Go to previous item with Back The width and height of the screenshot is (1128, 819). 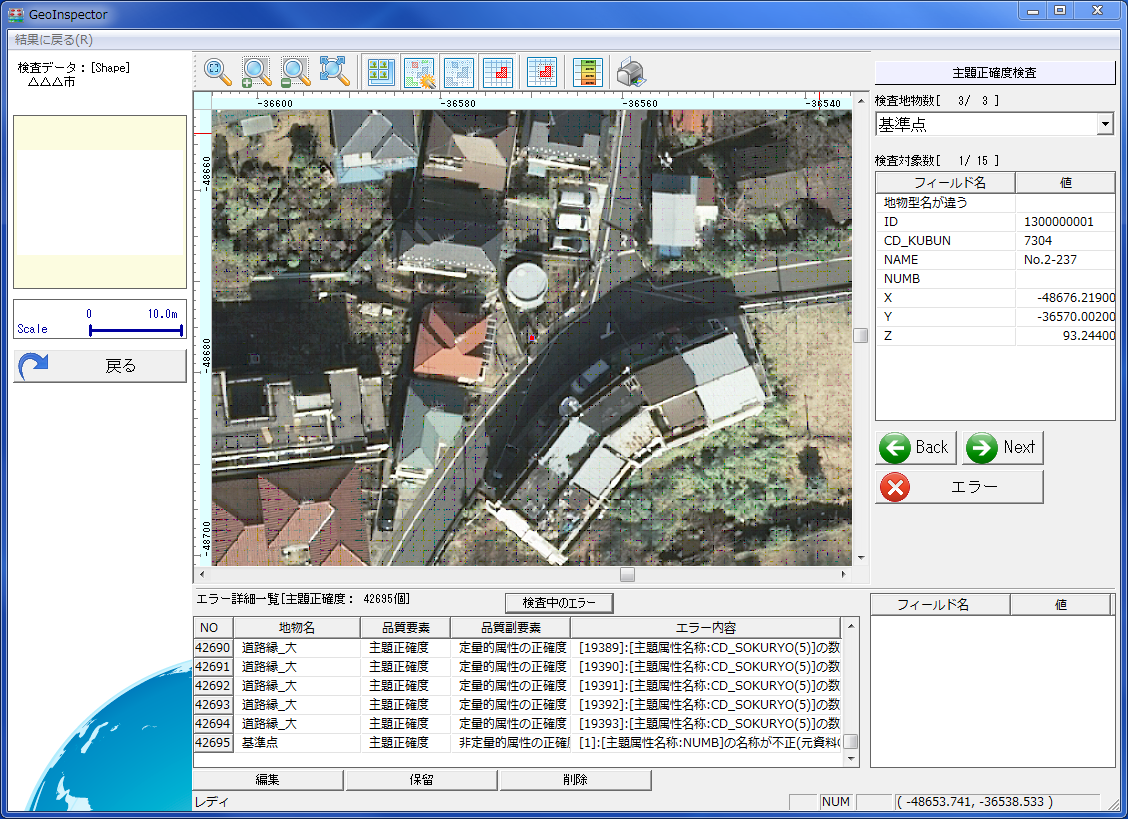pos(916,448)
